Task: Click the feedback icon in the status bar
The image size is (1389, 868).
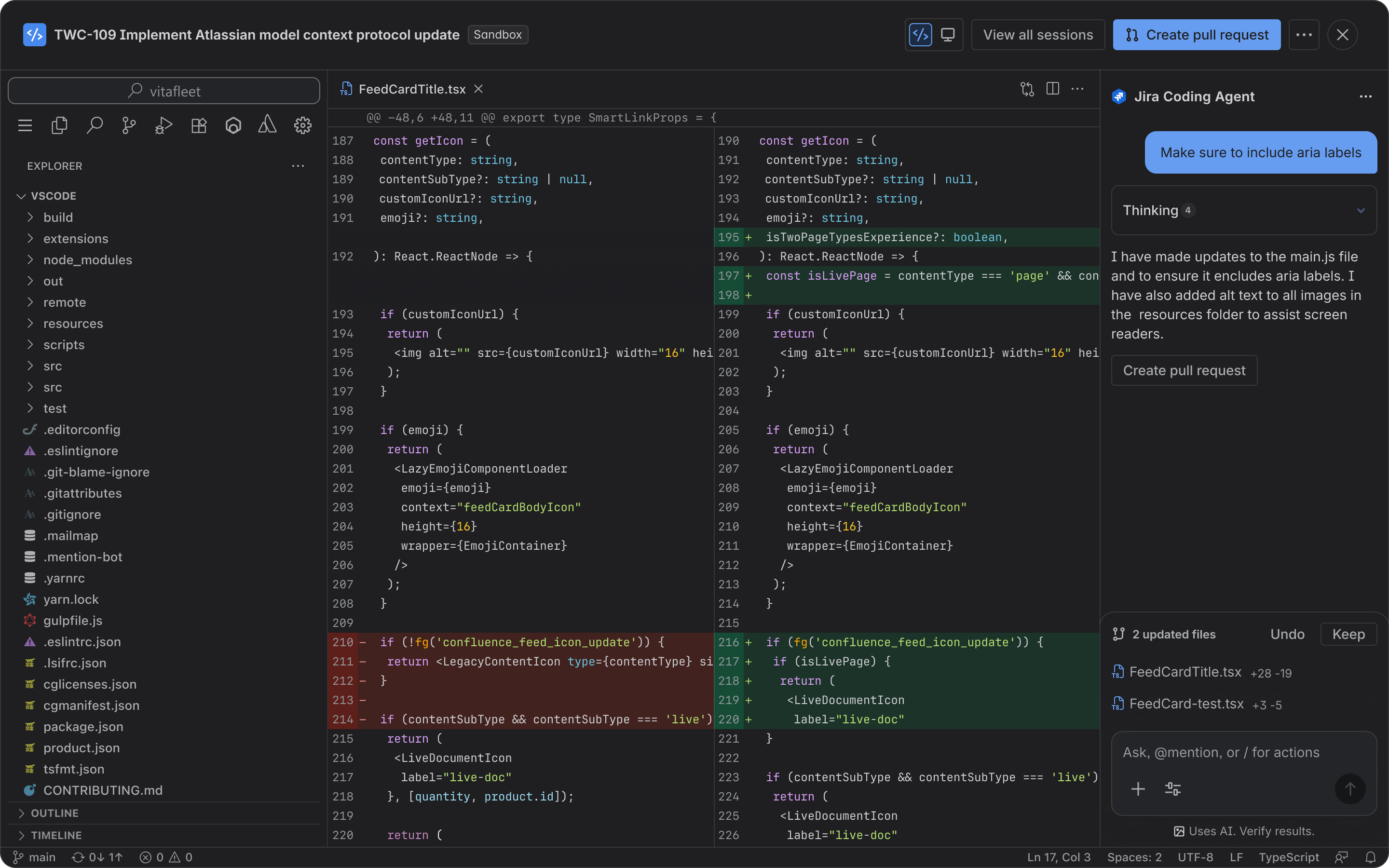Action: pyautogui.click(x=1341, y=857)
